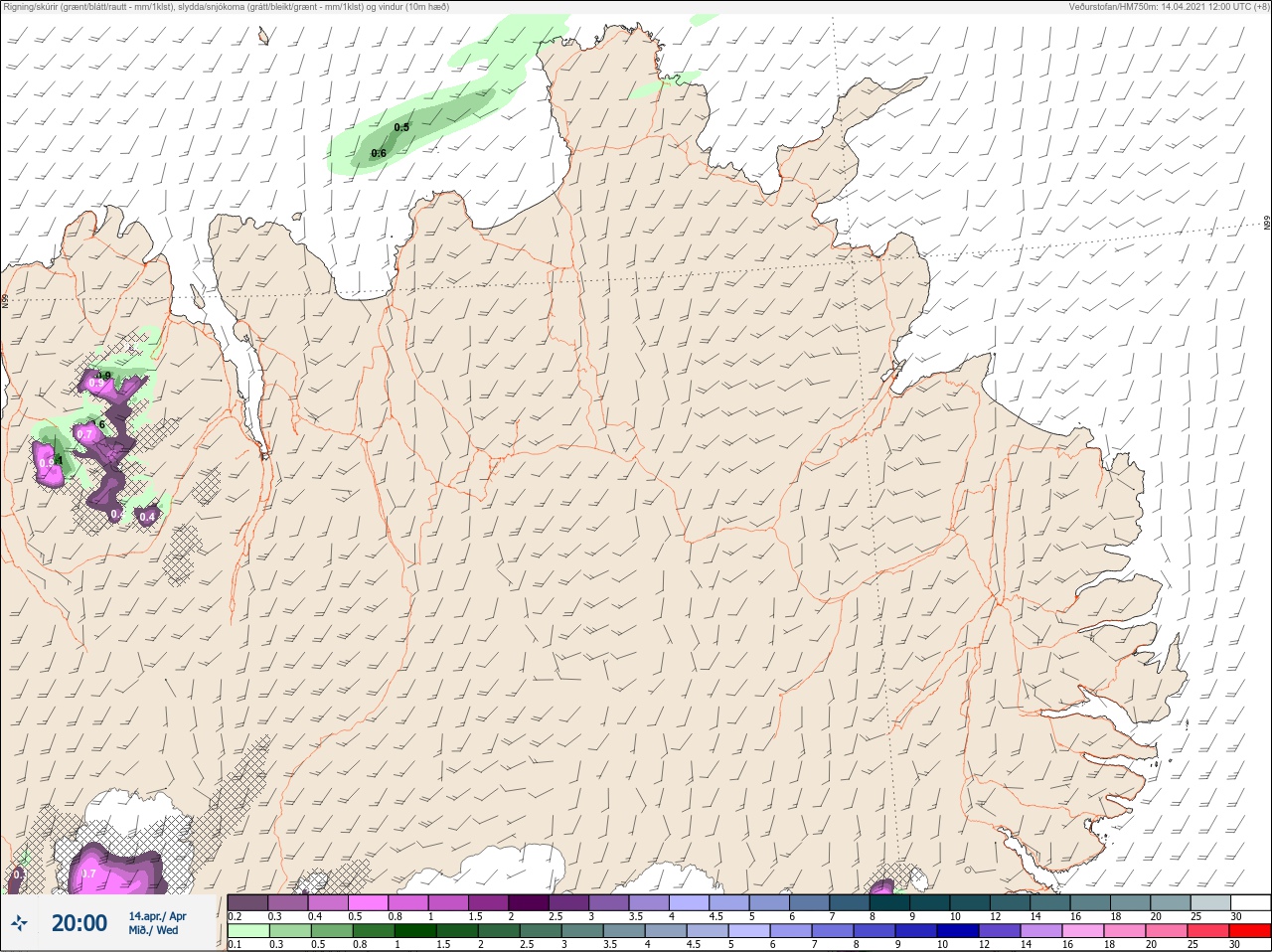Screen dimensions: 1272x952
Task: Click the N99 grid label on the right edge
Action: 1267,223
